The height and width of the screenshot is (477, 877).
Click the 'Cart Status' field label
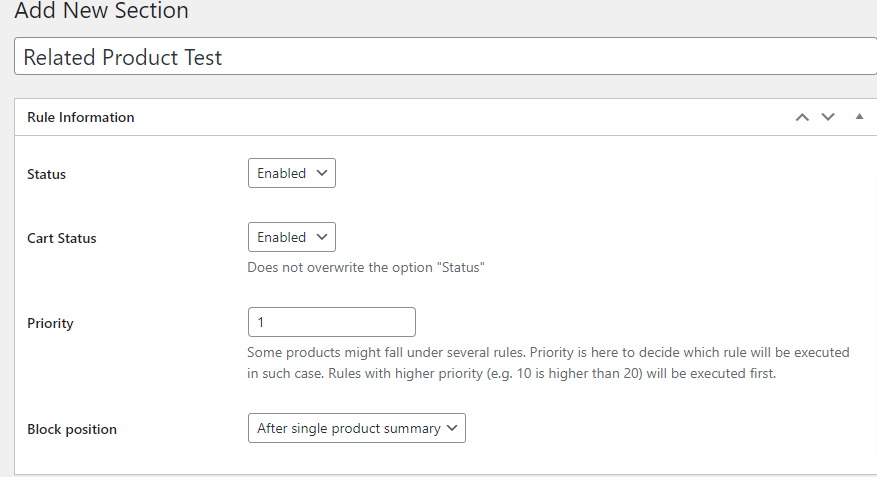[x=62, y=238]
